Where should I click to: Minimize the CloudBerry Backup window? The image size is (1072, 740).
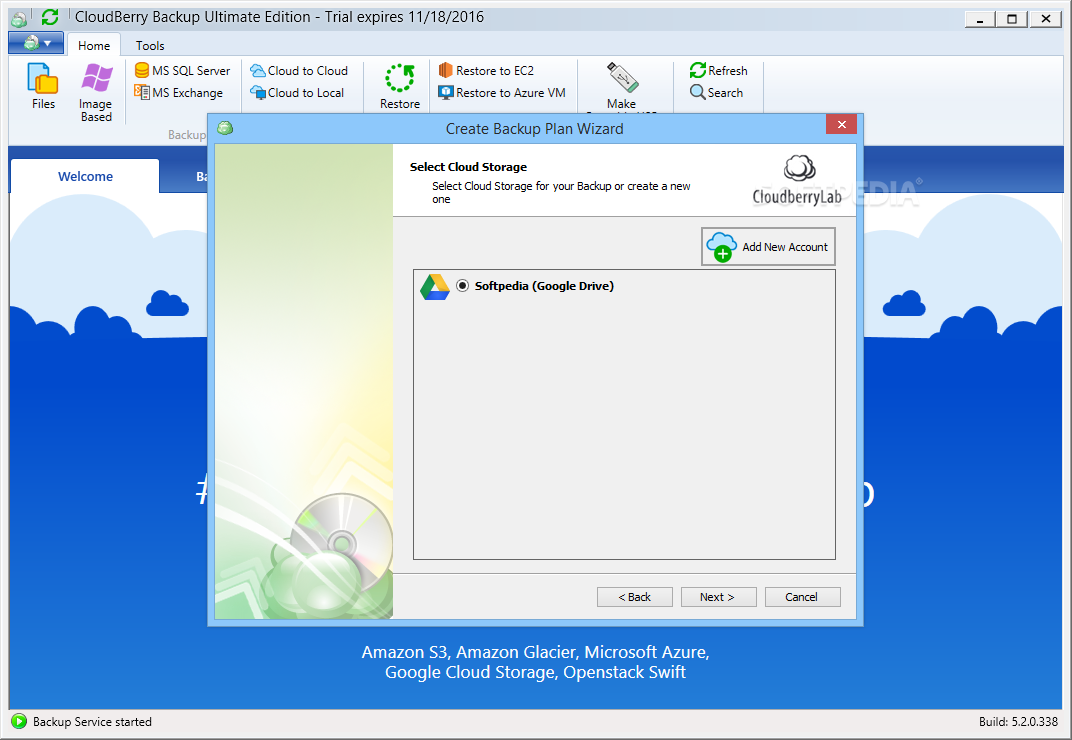(980, 19)
